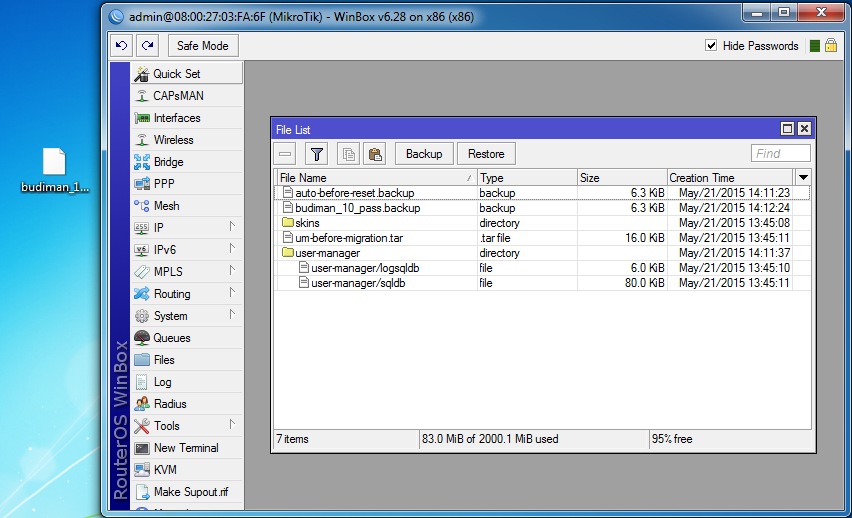Open the Bridge menu item

pyautogui.click(x=187, y=162)
